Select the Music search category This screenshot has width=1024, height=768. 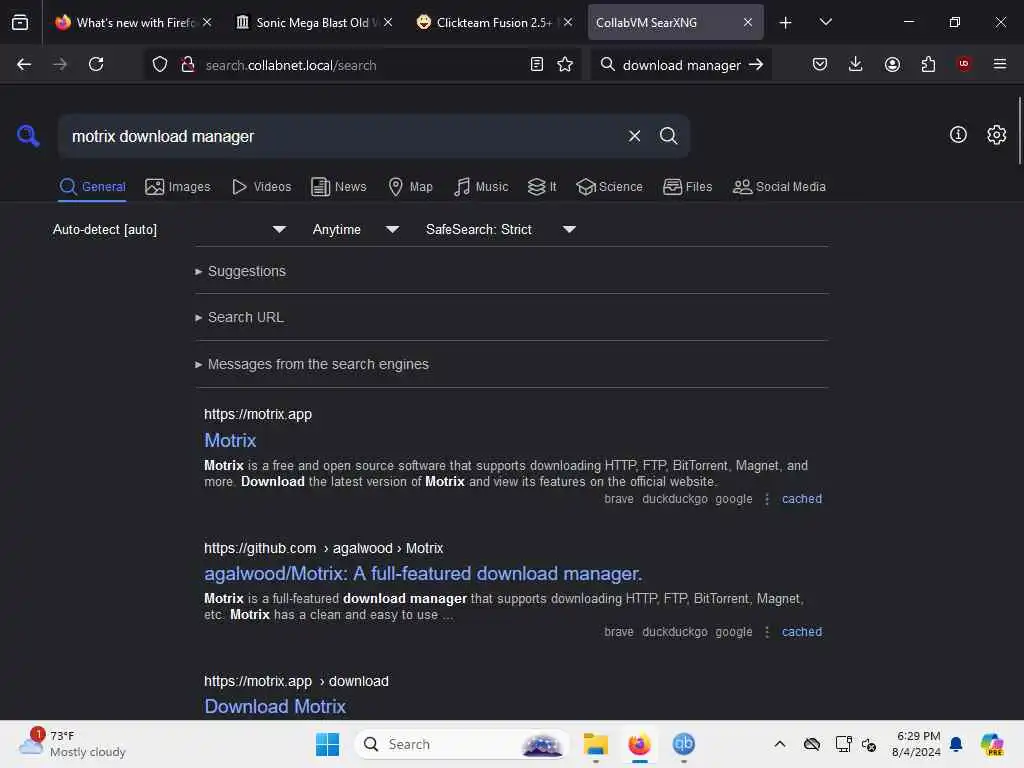(481, 187)
